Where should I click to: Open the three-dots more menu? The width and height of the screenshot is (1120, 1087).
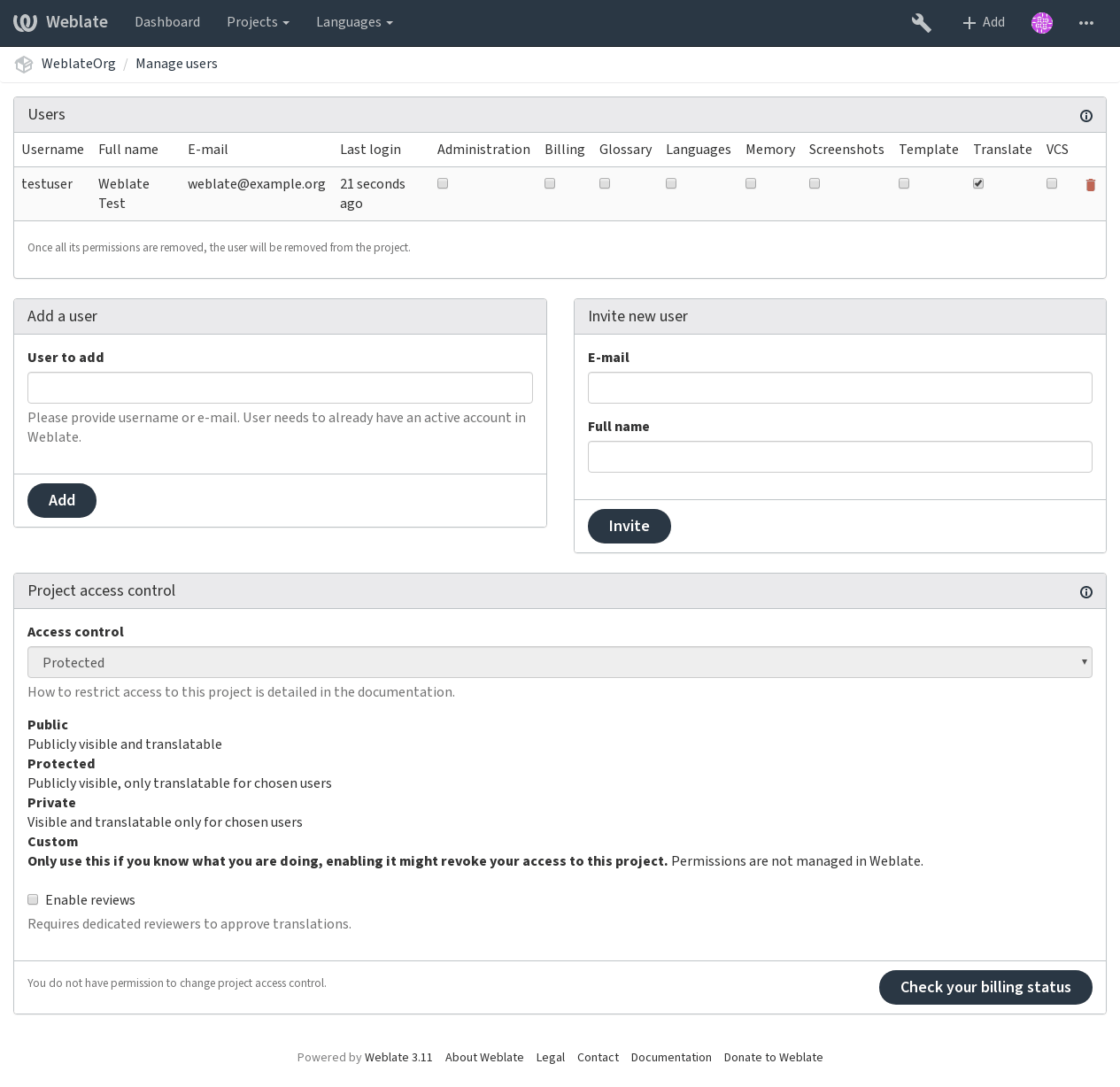click(x=1086, y=23)
